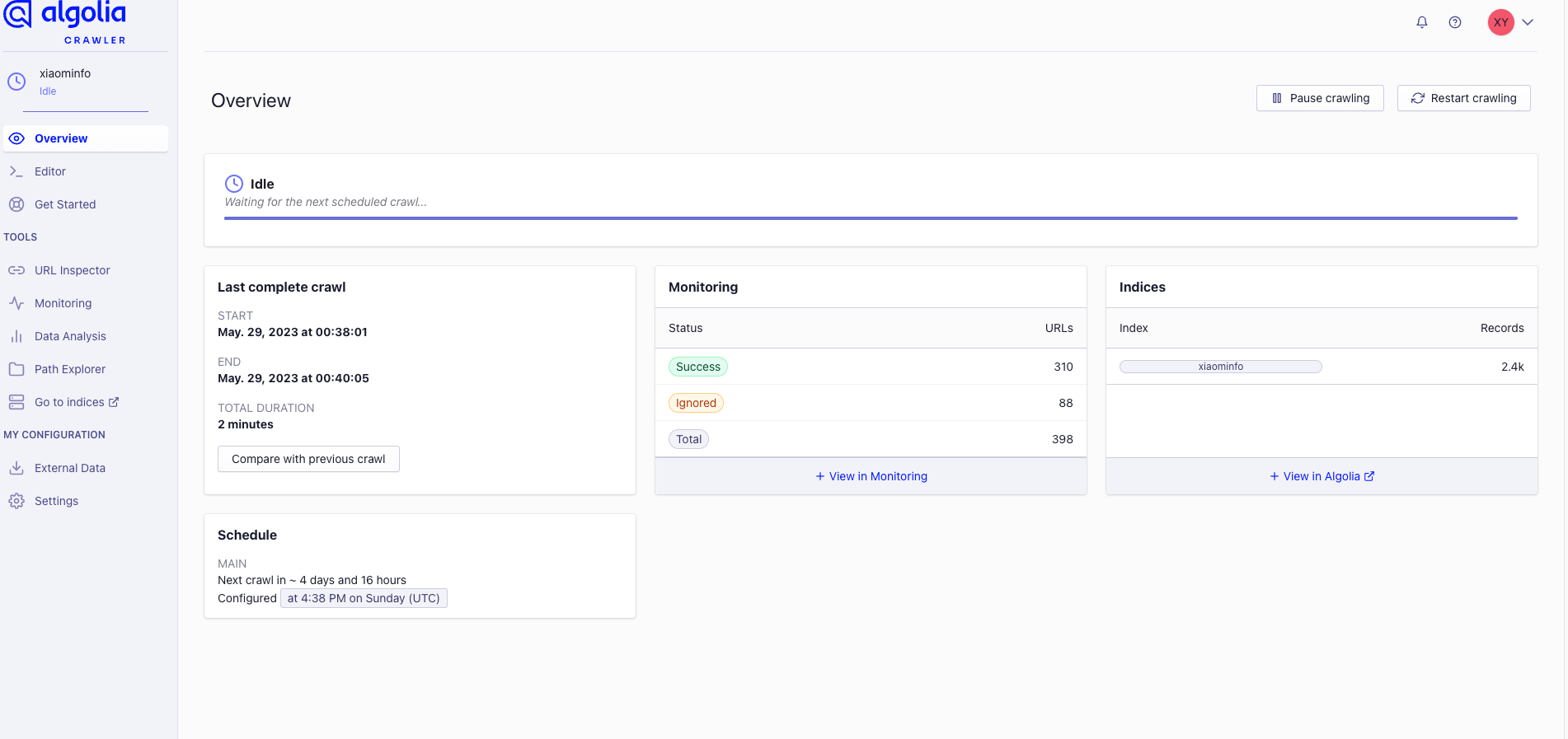
Task: Open the URL Inspector link icon
Action: tap(16, 270)
